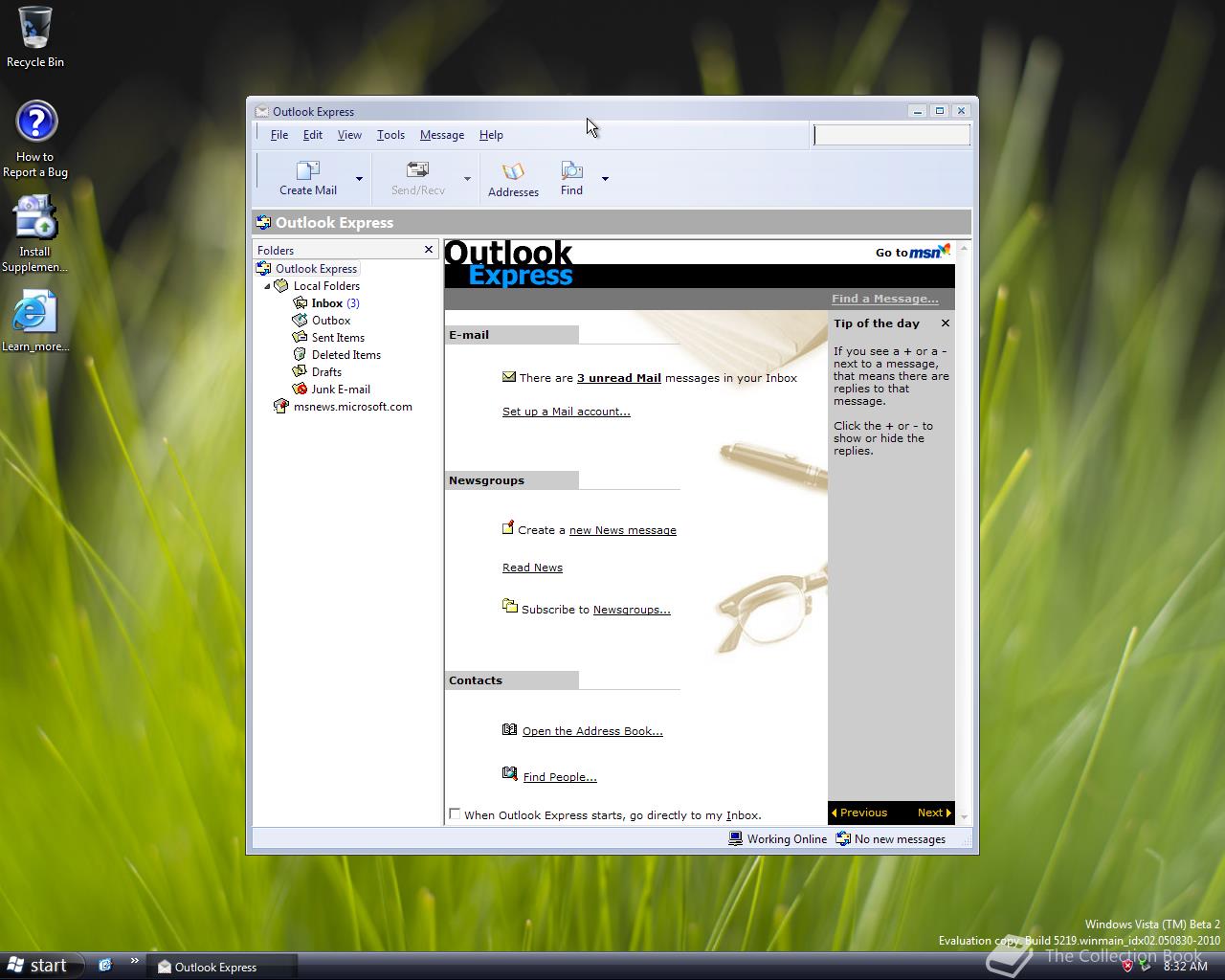Image resolution: width=1225 pixels, height=980 pixels.
Task: Click the Find People link
Action: 560,777
